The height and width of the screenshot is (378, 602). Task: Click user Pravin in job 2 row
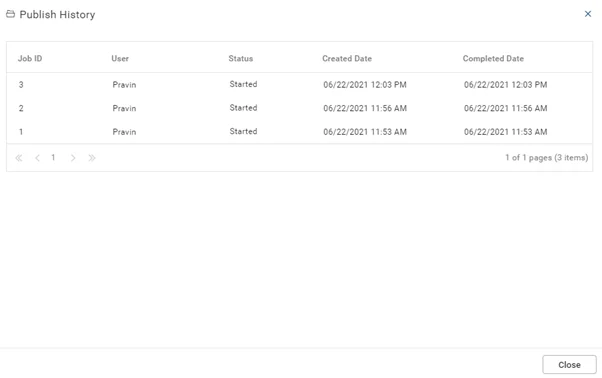pyautogui.click(x=124, y=108)
